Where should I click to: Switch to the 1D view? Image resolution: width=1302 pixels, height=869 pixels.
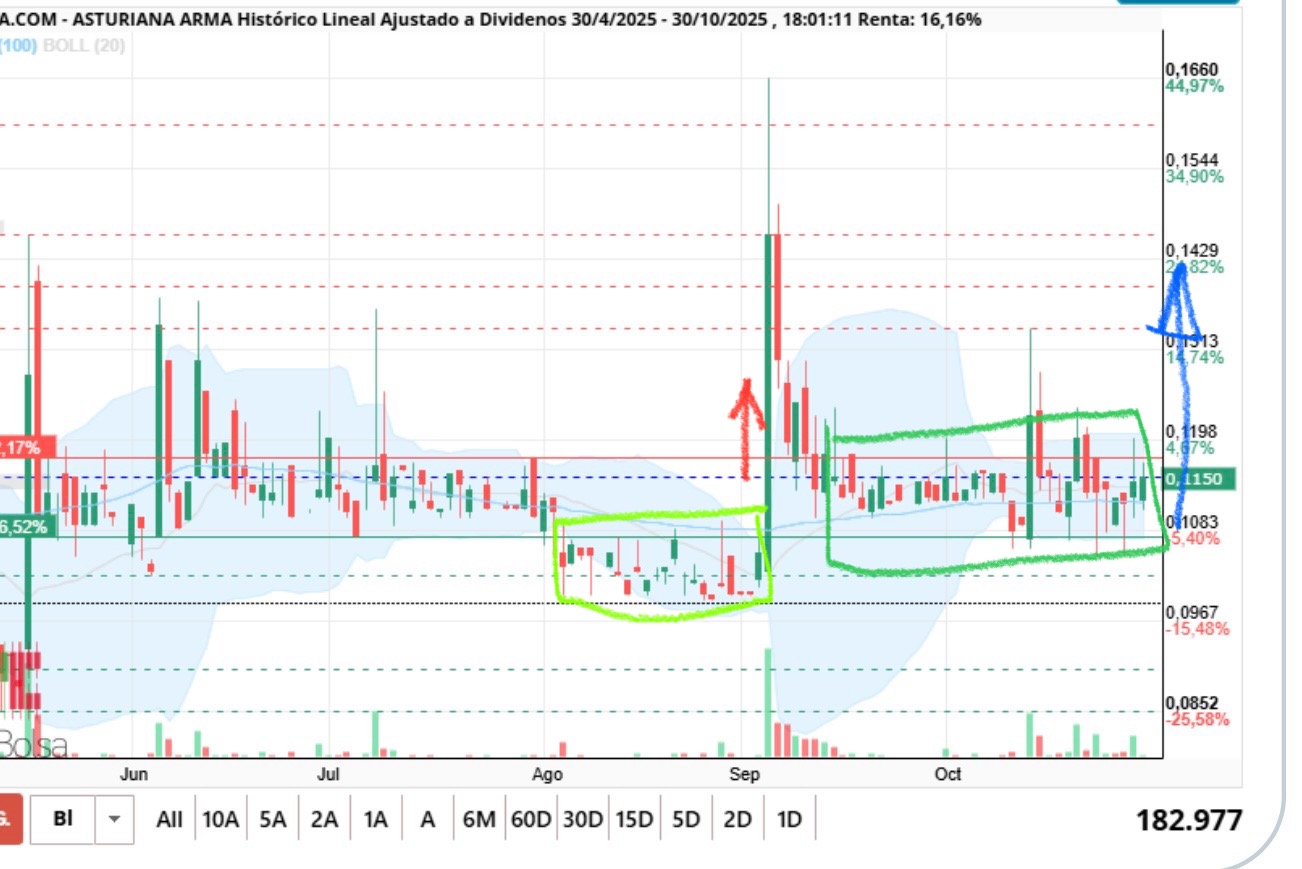point(789,820)
